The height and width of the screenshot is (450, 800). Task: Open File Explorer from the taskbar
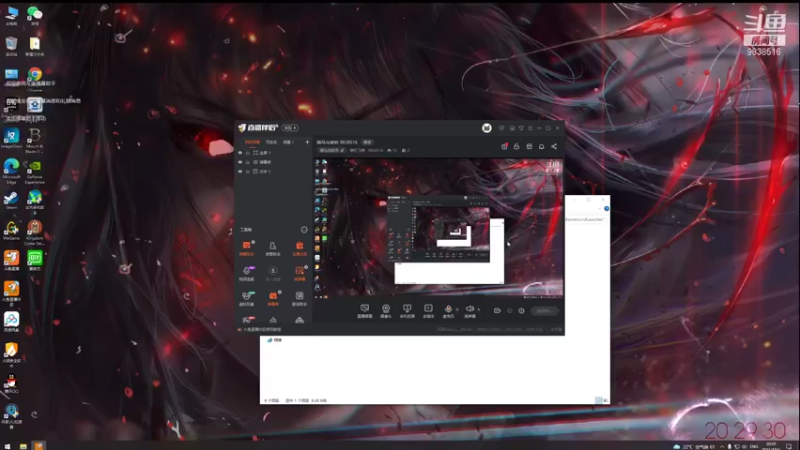pyautogui.click(x=23, y=446)
